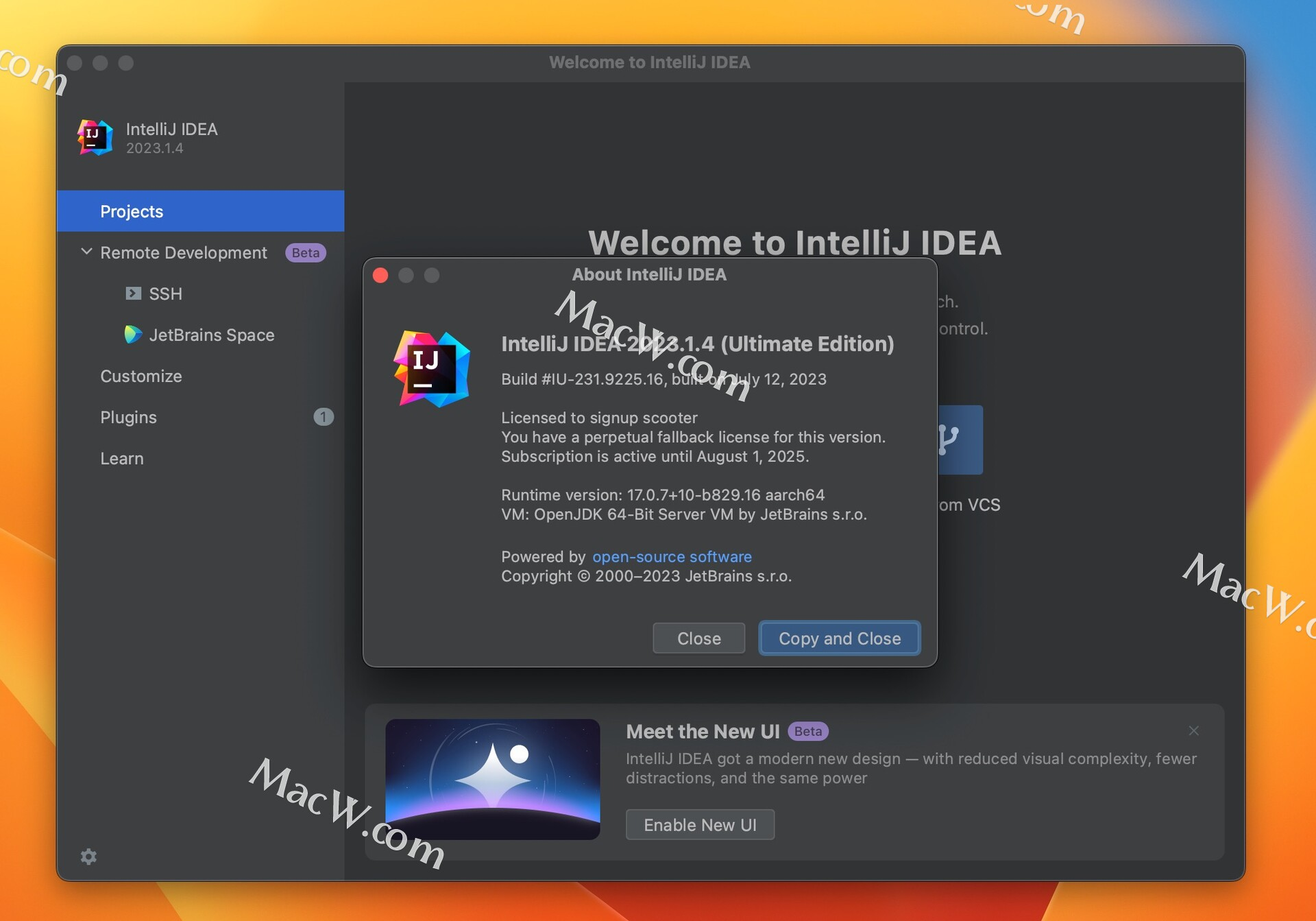
Task: Click the Enable New UI button
Action: coord(700,824)
